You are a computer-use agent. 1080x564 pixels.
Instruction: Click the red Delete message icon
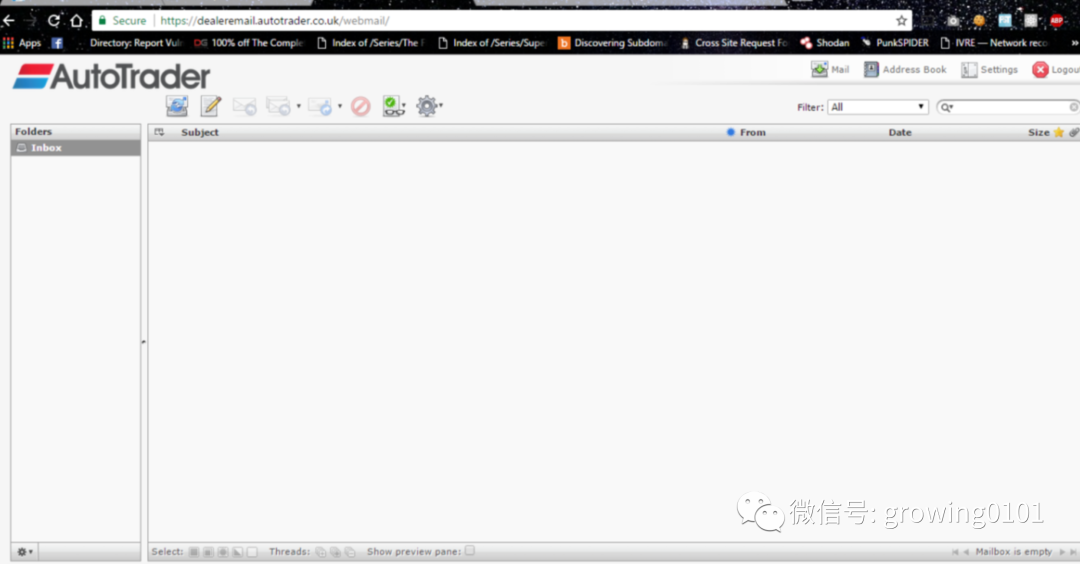(x=360, y=107)
